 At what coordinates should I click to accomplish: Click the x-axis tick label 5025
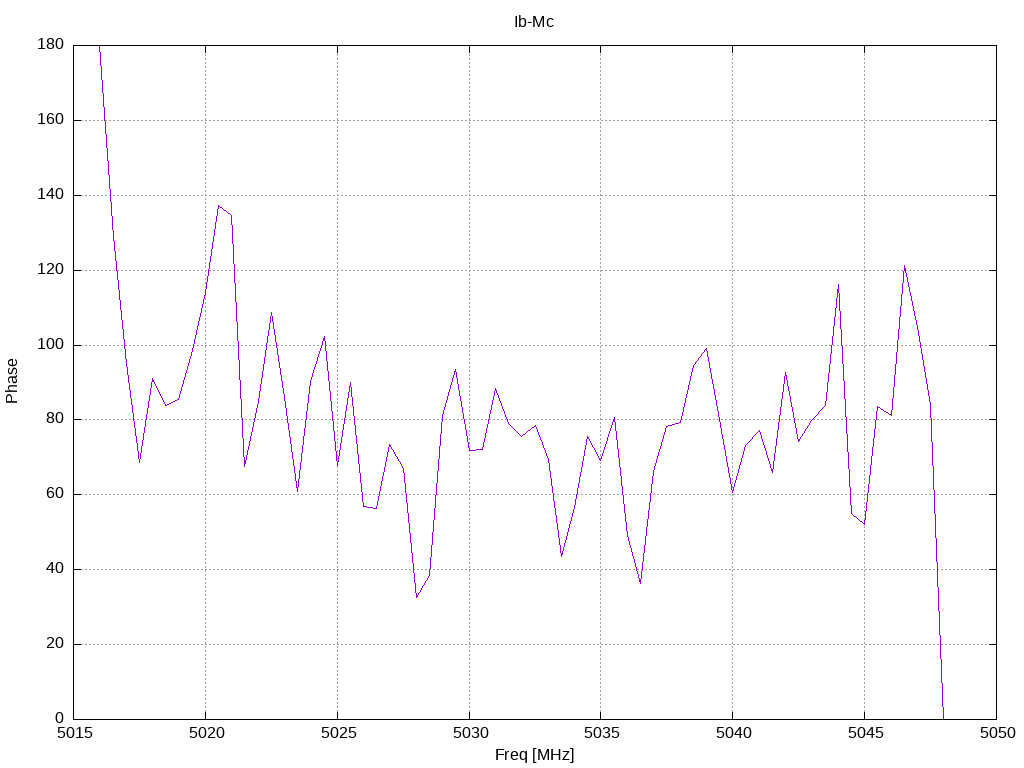click(338, 733)
